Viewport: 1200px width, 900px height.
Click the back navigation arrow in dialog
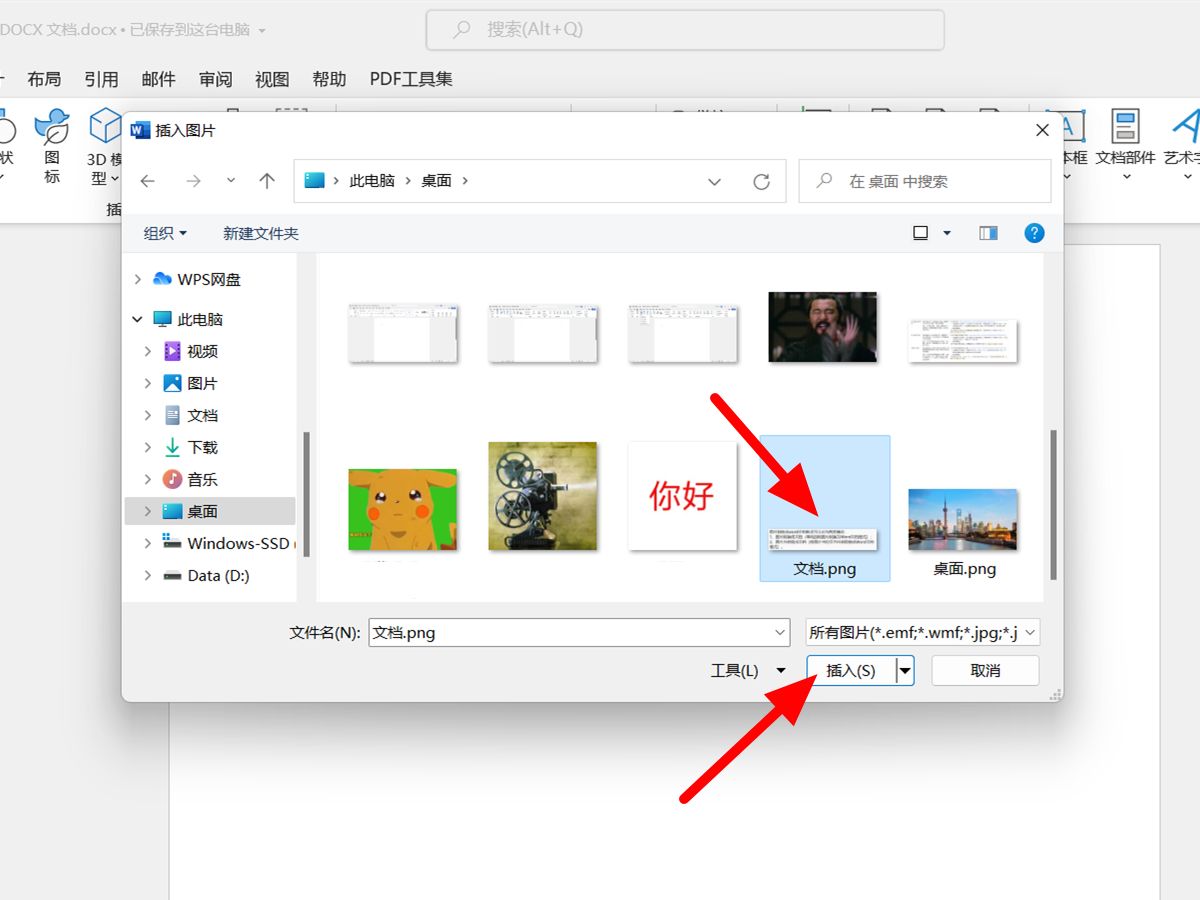point(148,181)
